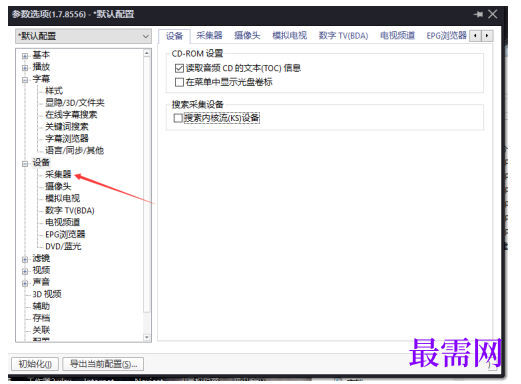Expand the 基本 tree node
Image resolution: width=521 pixels, height=384 pixels.
pyautogui.click(x=25, y=56)
